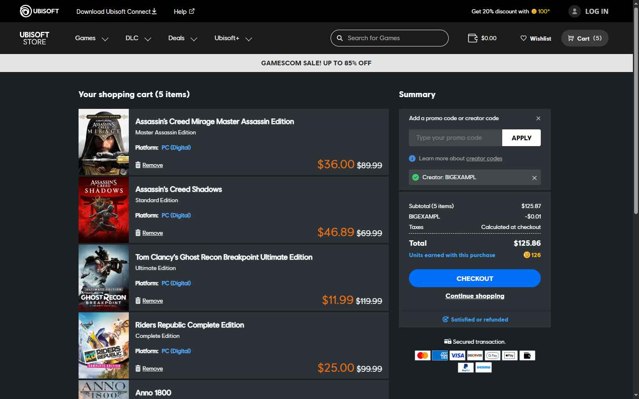Viewport: 639px width, 399px height.
Task: Click Ghost Recon Breakpoint Ultimate Edition title
Action: (224, 257)
